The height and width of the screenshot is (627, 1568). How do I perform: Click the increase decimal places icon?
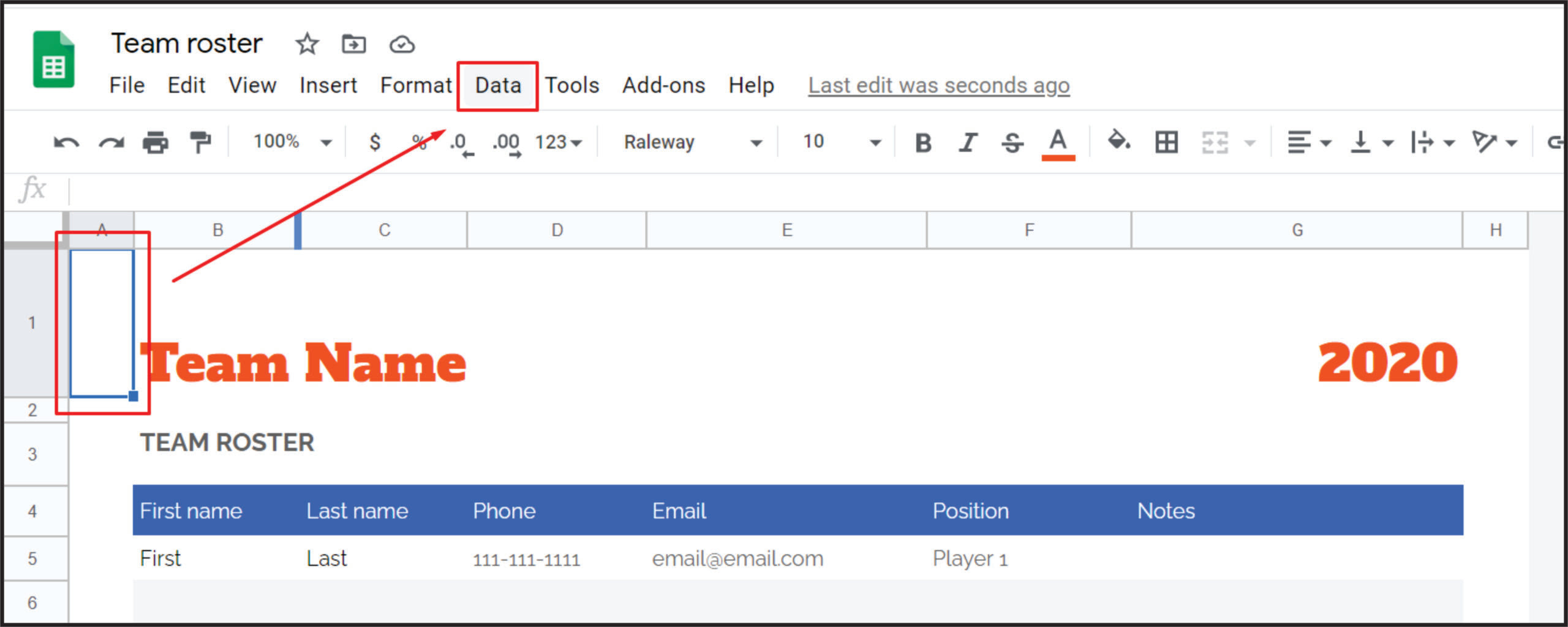[507, 141]
